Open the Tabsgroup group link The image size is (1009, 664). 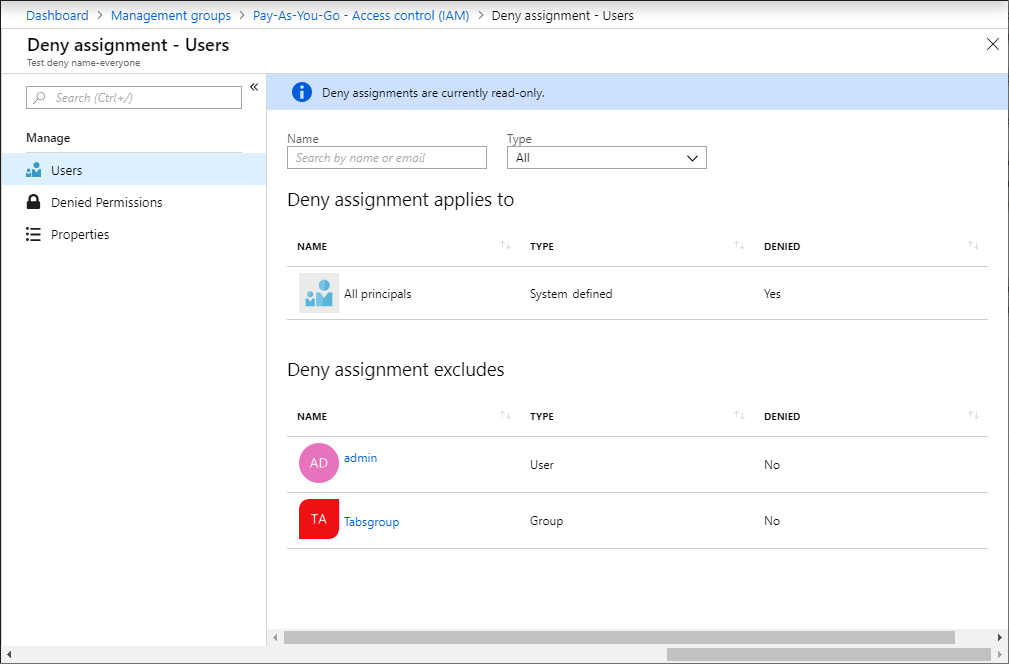click(371, 522)
